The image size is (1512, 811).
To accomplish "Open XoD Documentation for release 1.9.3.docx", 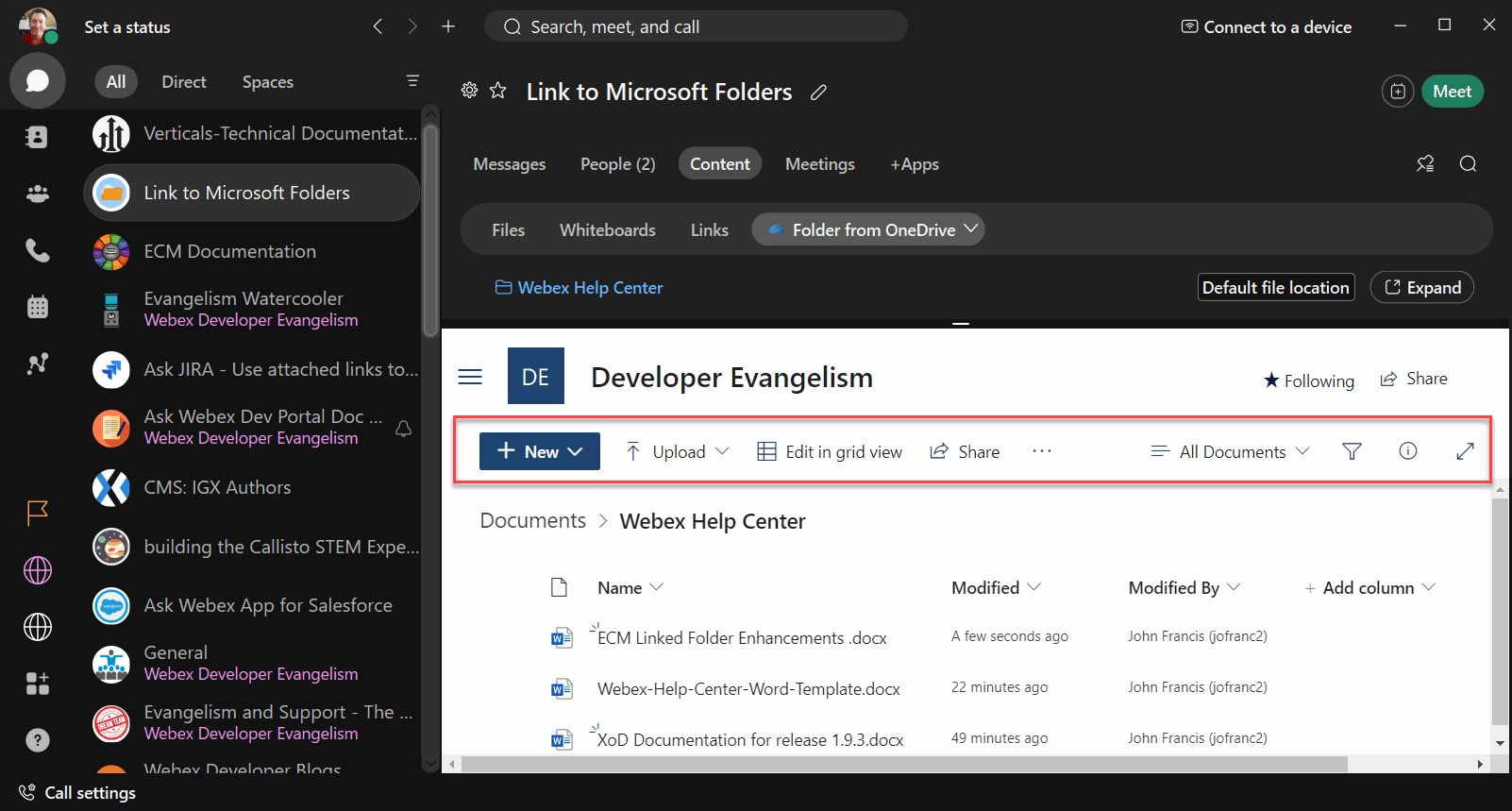I will [750, 739].
